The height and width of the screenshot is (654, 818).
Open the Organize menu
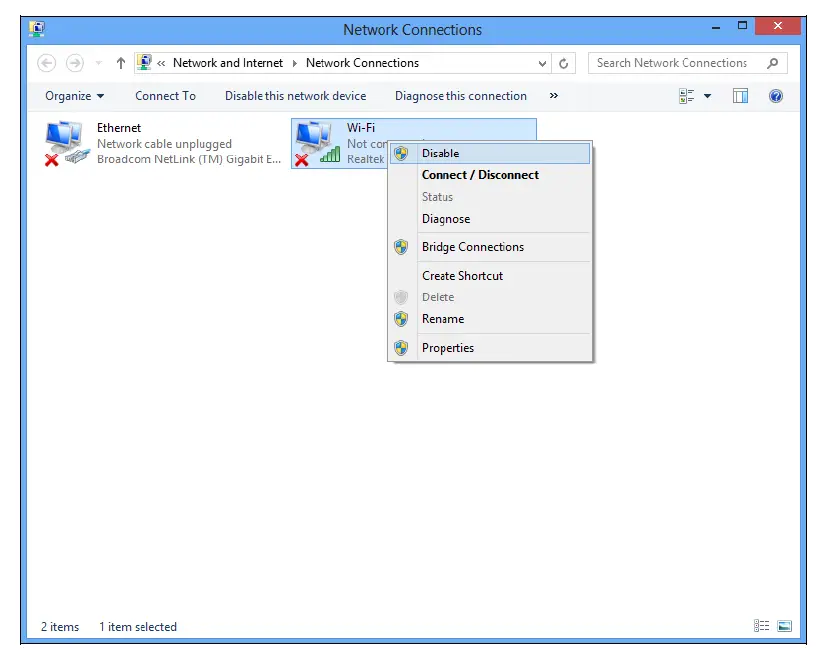75,96
